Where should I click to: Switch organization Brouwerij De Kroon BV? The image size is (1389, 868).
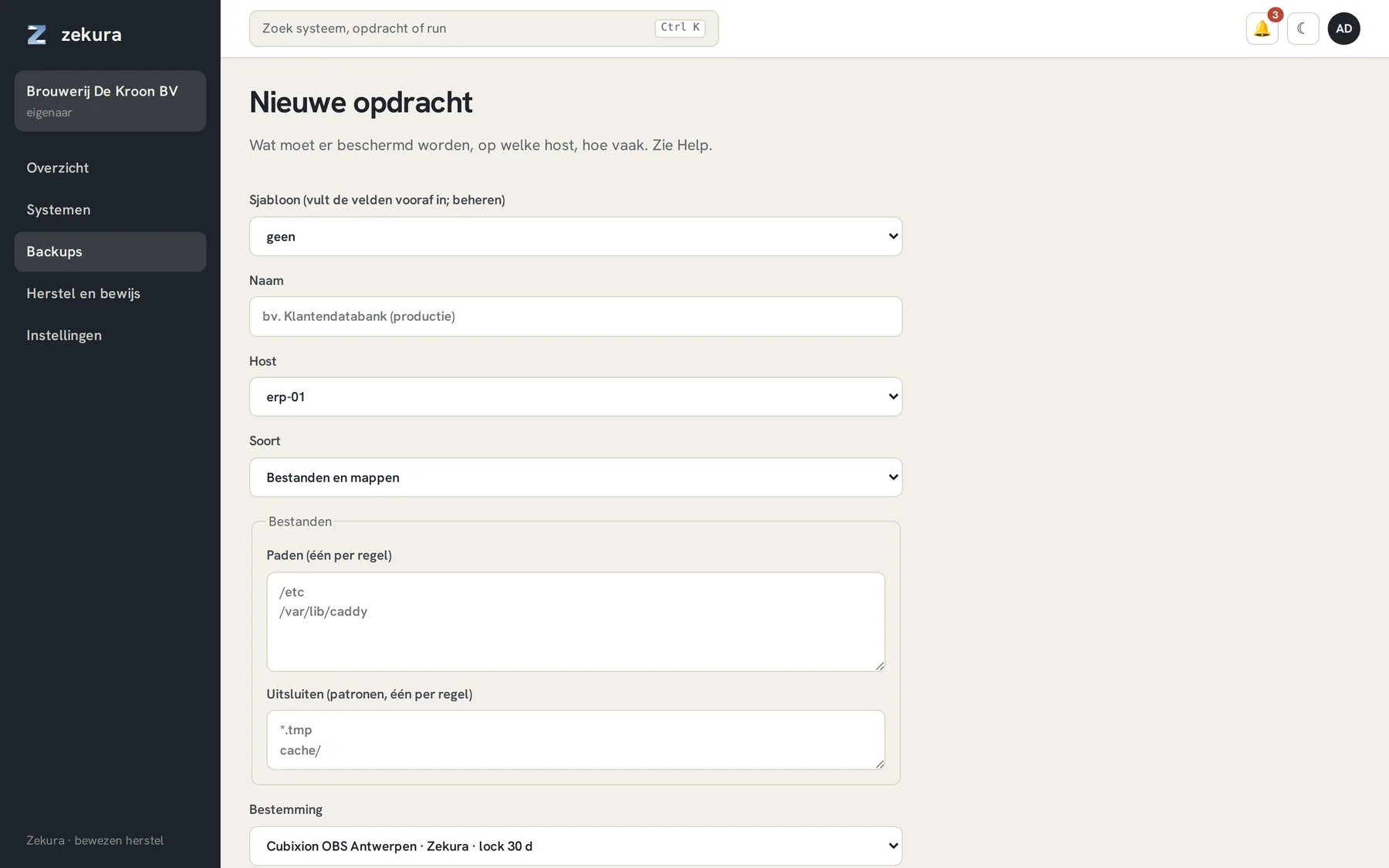click(x=110, y=101)
